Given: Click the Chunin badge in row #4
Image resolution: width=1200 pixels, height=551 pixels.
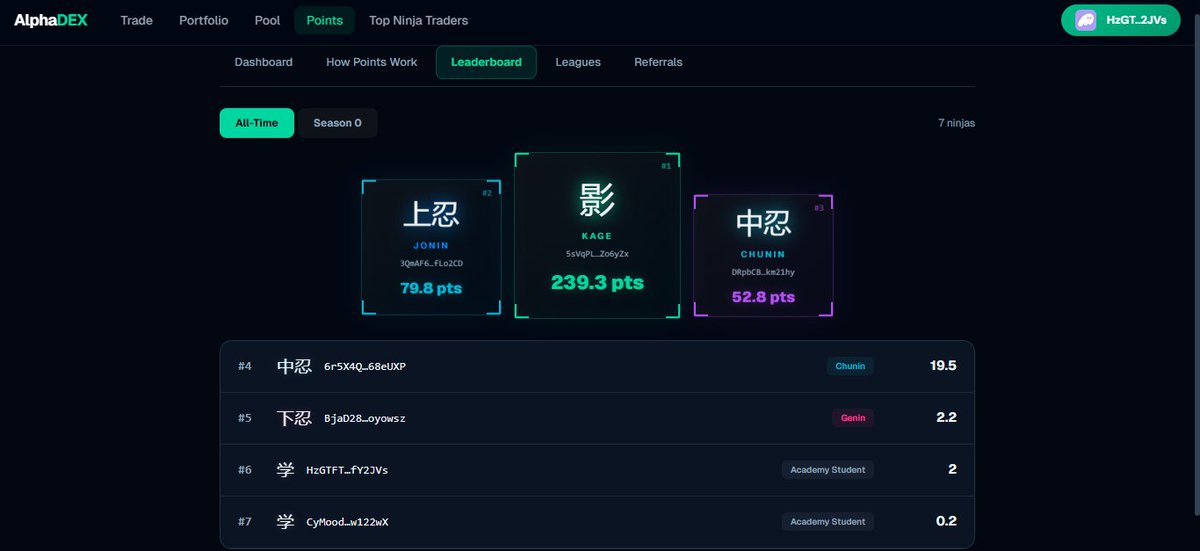Looking at the screenshot, I should click(851, 366).
